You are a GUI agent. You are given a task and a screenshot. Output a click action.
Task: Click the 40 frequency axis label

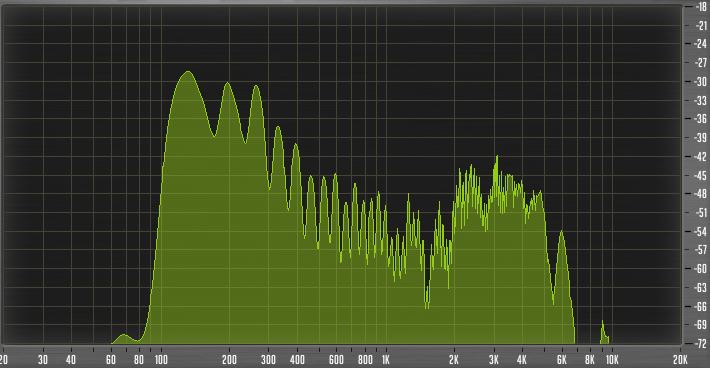(x=71, y=360)
